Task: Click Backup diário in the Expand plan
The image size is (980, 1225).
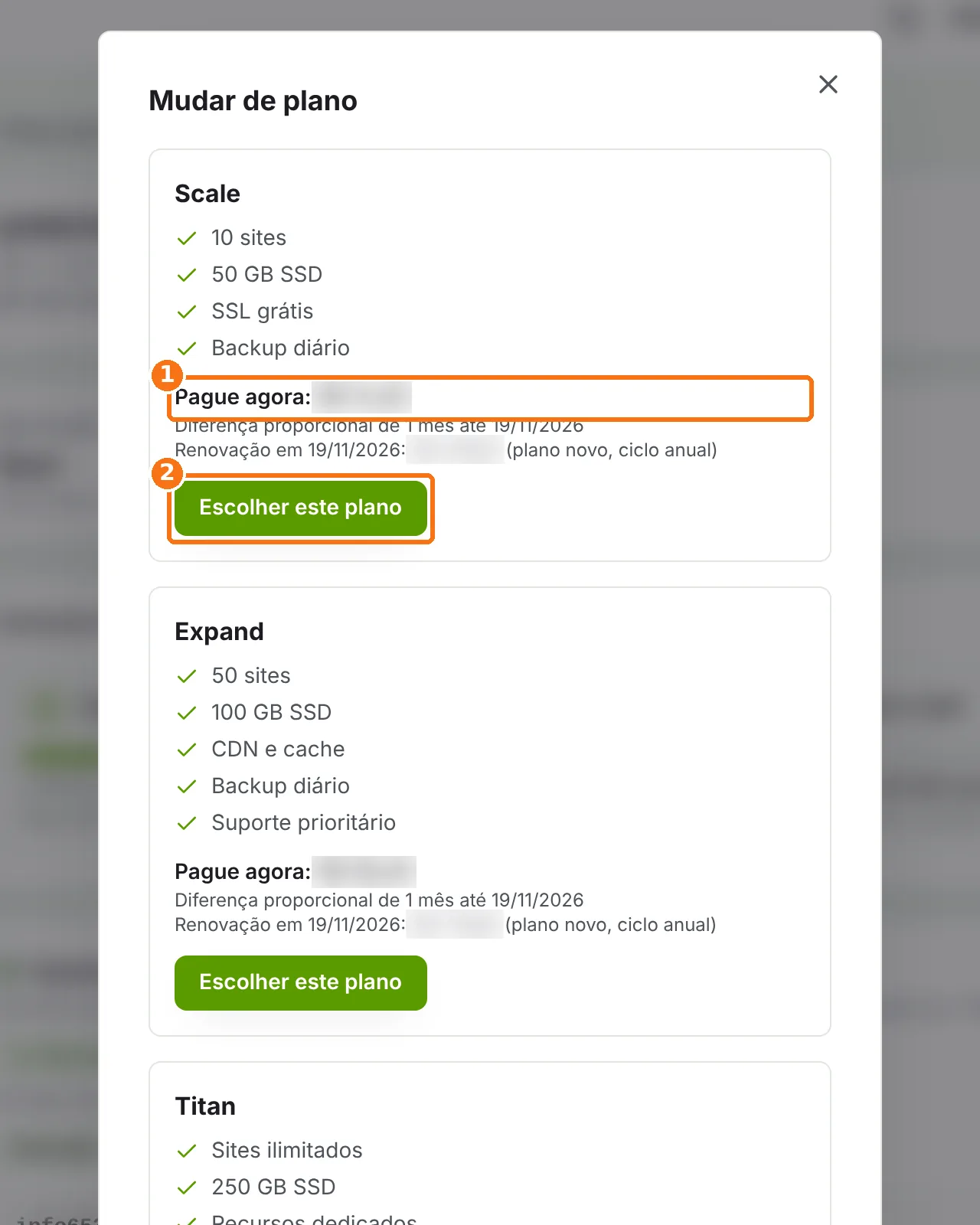Action: pyautogui.click(x=280, y=786)
